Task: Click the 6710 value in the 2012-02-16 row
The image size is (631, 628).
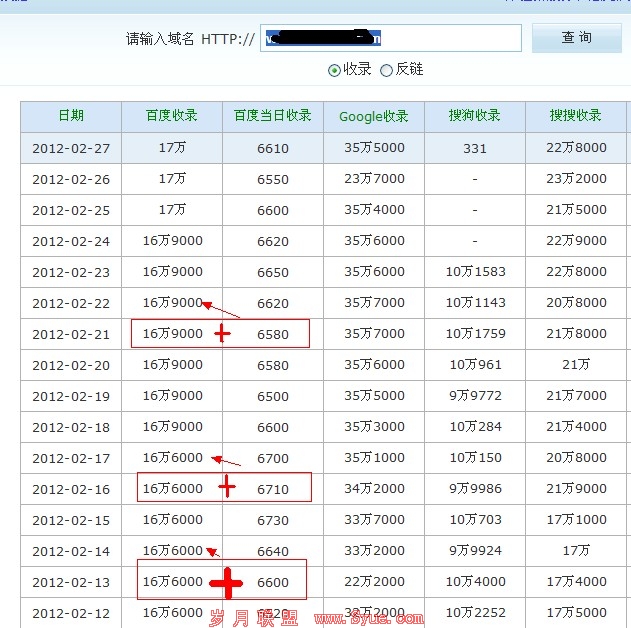Action: [273, 489]
